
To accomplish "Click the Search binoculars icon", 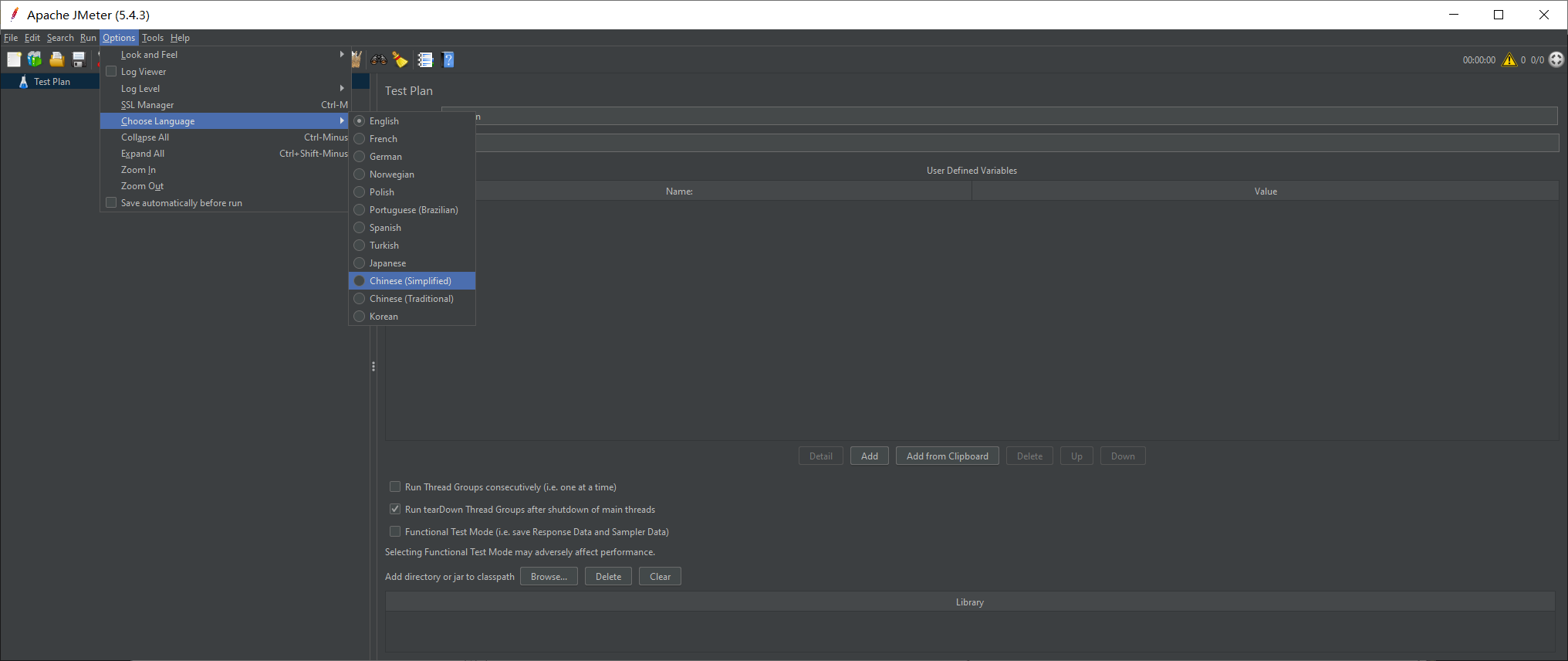I will [378, 59].
